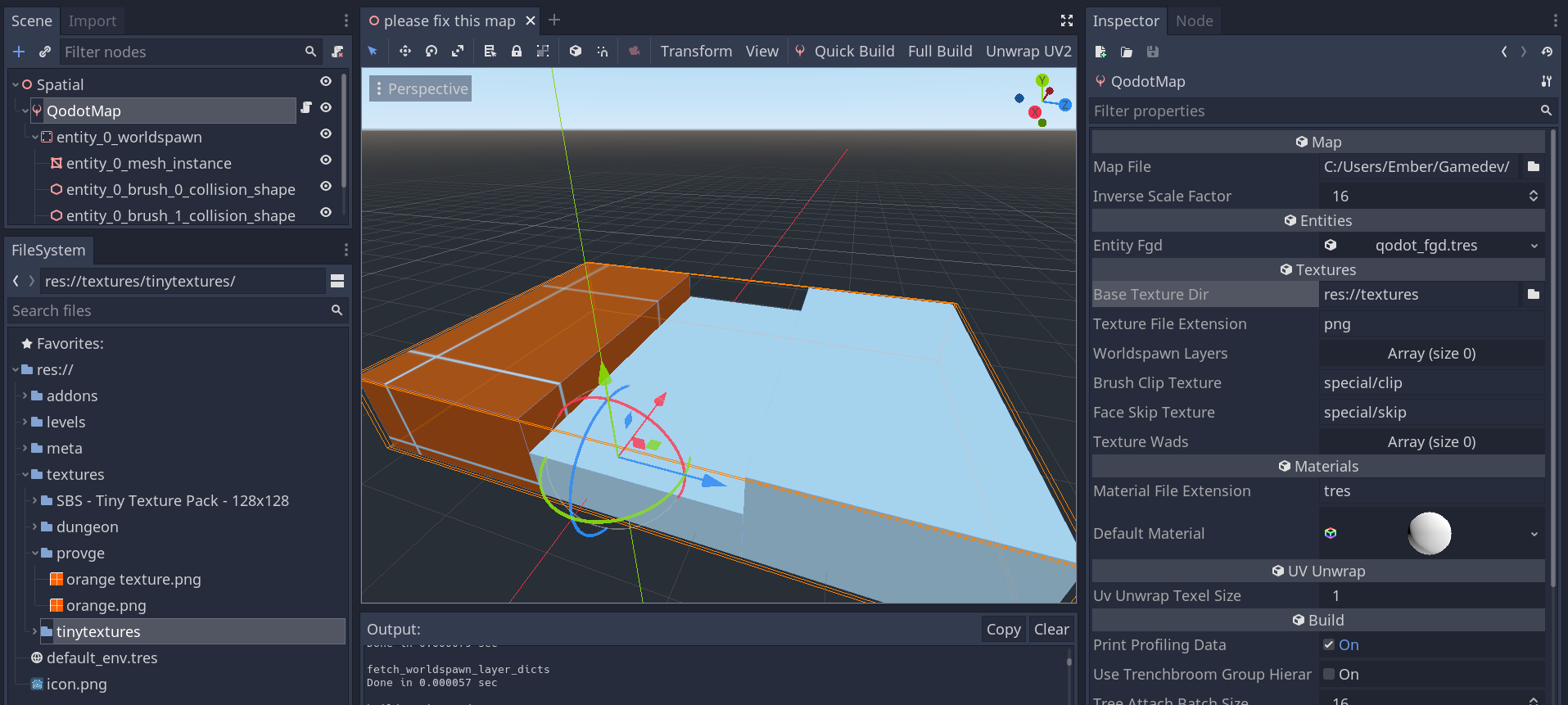Adjust the Inverse Scale Factor stepper
1568x705 pixels.
[x=1534, y=196]
